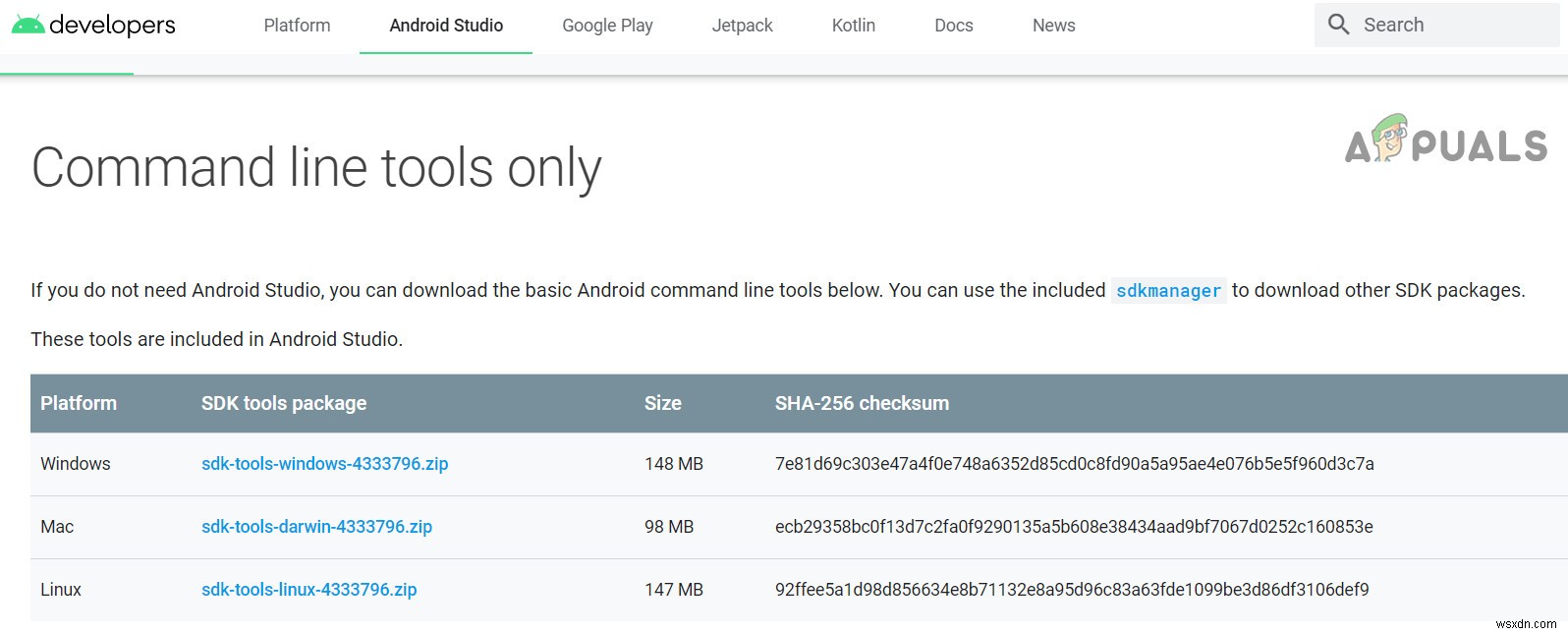Click the "Command line tools only" heading
This screenshot has width=1568, height=634.
[x=316, y=167]
